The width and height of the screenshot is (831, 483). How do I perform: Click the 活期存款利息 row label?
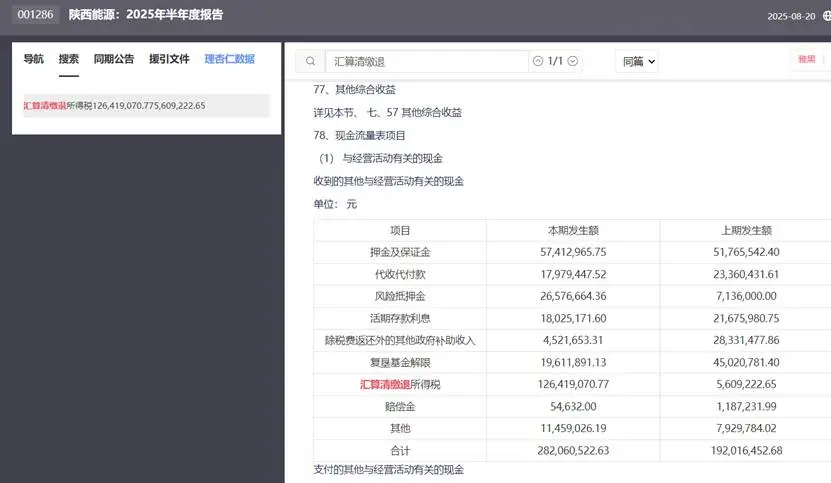(x=400, y=319)
